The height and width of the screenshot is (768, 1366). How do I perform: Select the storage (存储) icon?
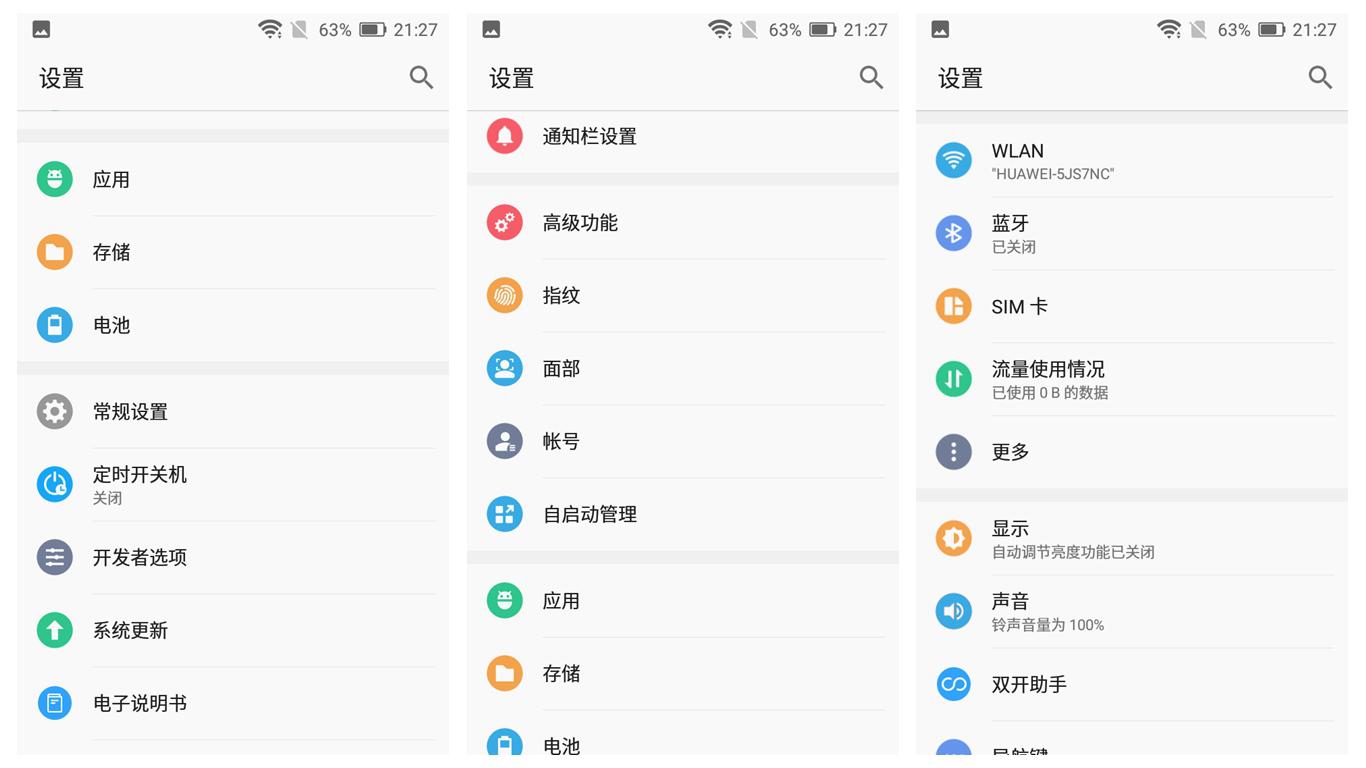point(55,252)
